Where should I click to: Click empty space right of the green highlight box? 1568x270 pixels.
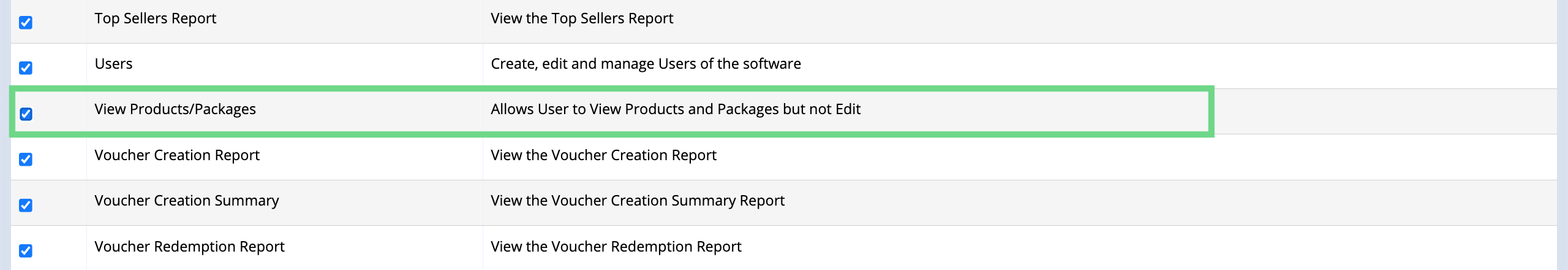(1385, 112)
